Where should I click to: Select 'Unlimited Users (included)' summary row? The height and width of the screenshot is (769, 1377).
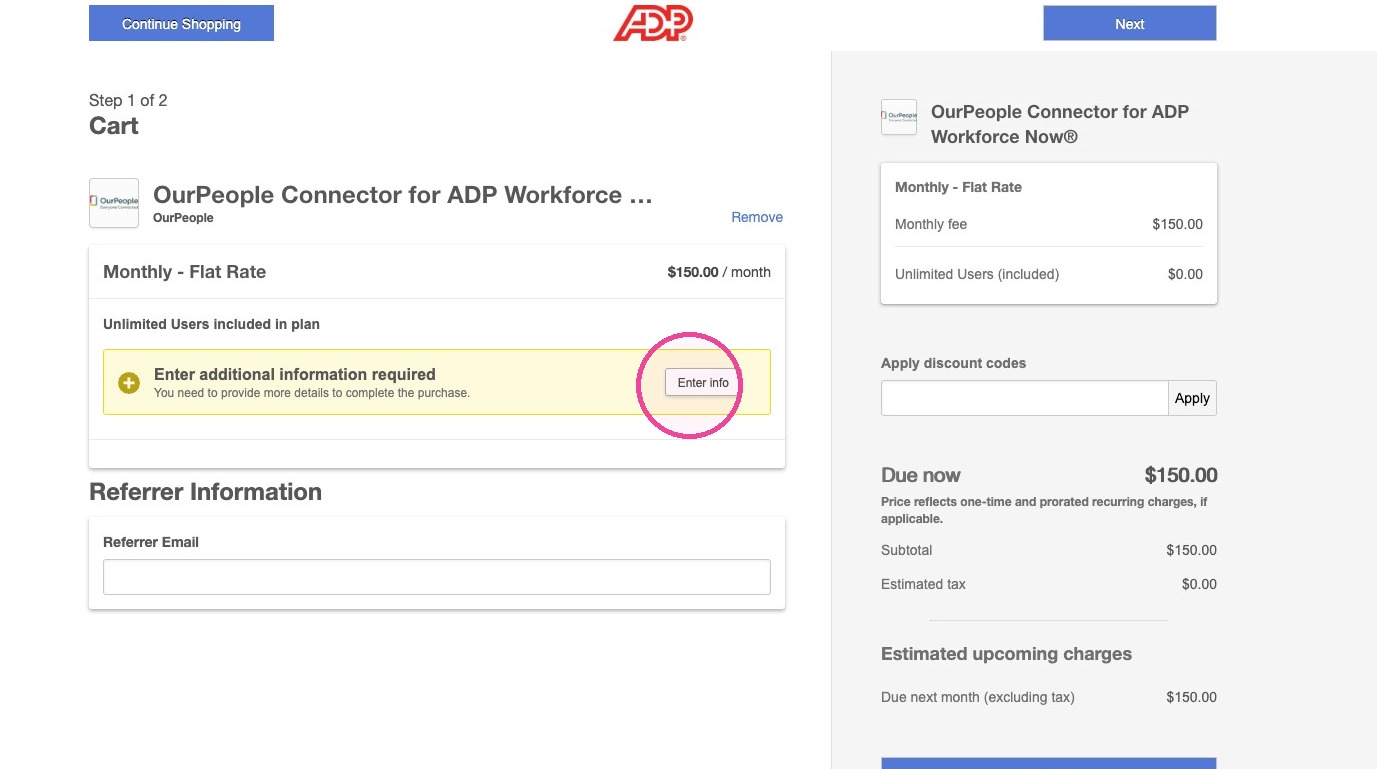point(977,274)
